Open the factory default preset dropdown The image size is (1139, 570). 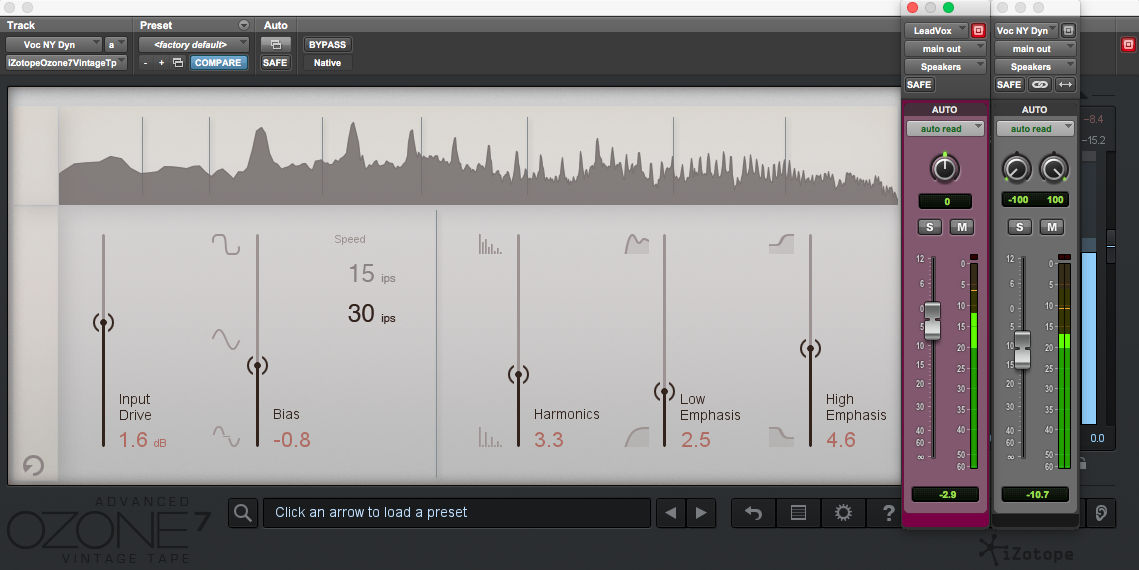[194, 44]
